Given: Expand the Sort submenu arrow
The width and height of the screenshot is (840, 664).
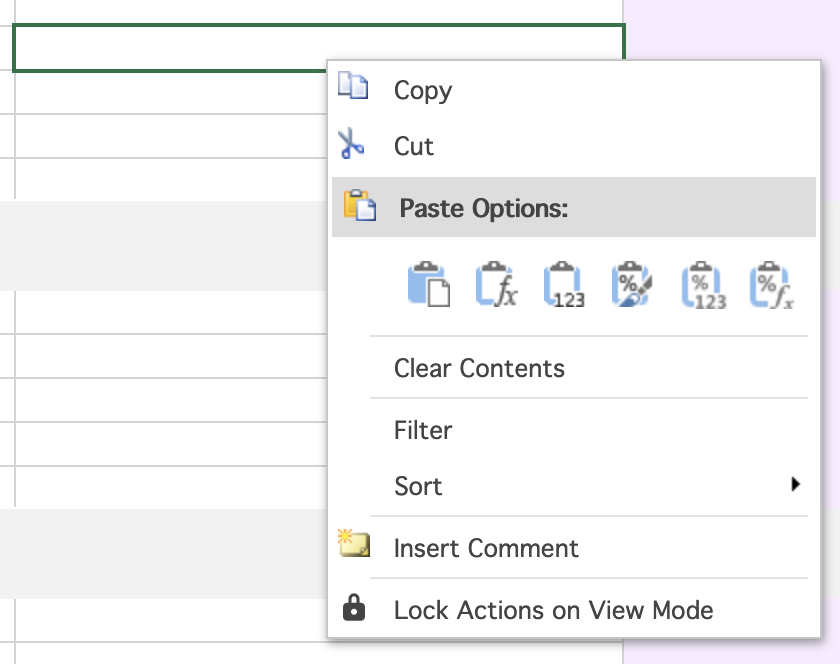Looking at the screenshot, I should 796,485.
